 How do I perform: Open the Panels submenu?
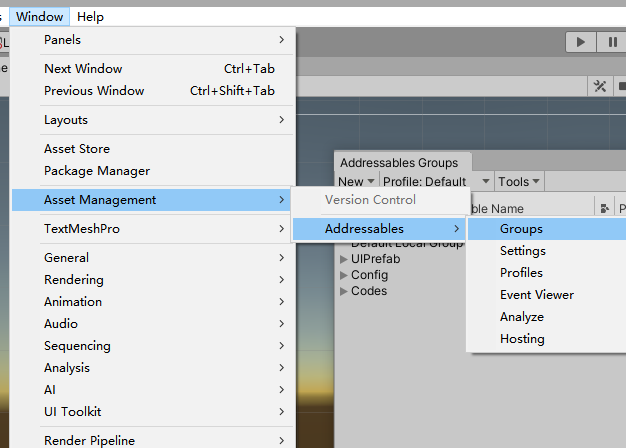153,40
